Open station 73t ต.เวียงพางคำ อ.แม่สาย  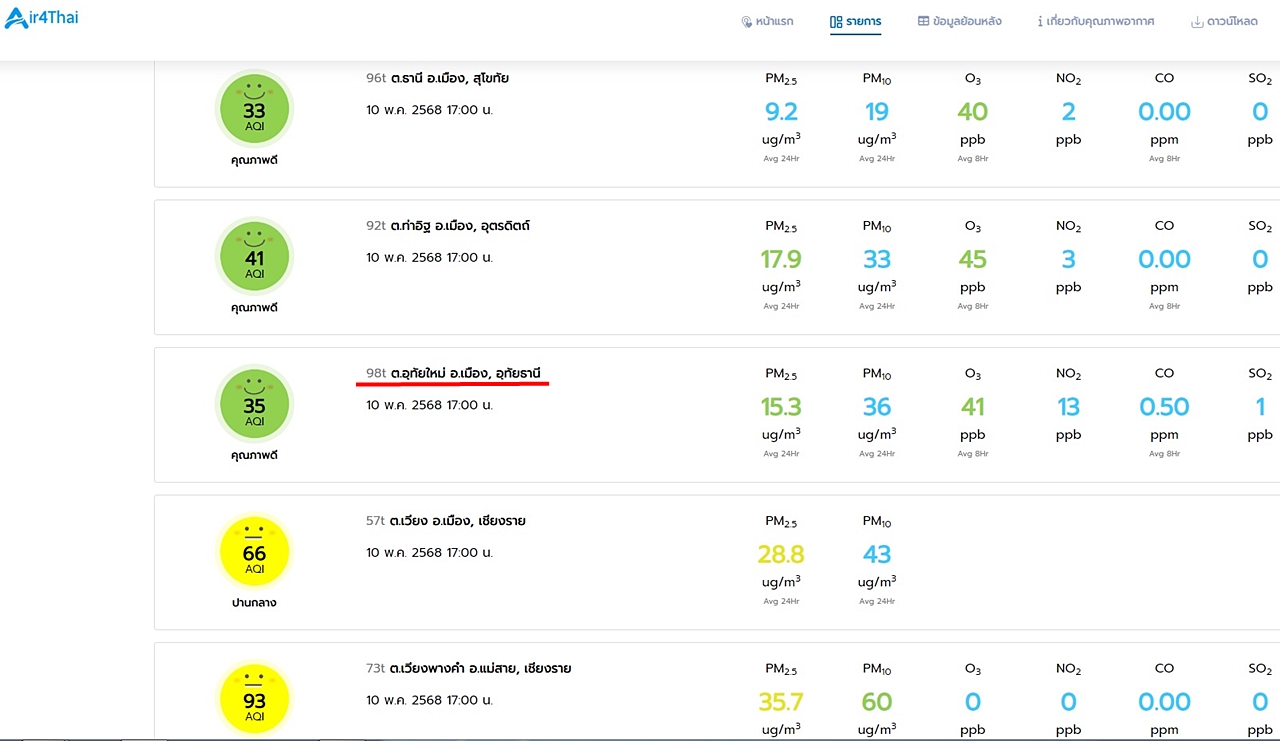click(469, 668)
